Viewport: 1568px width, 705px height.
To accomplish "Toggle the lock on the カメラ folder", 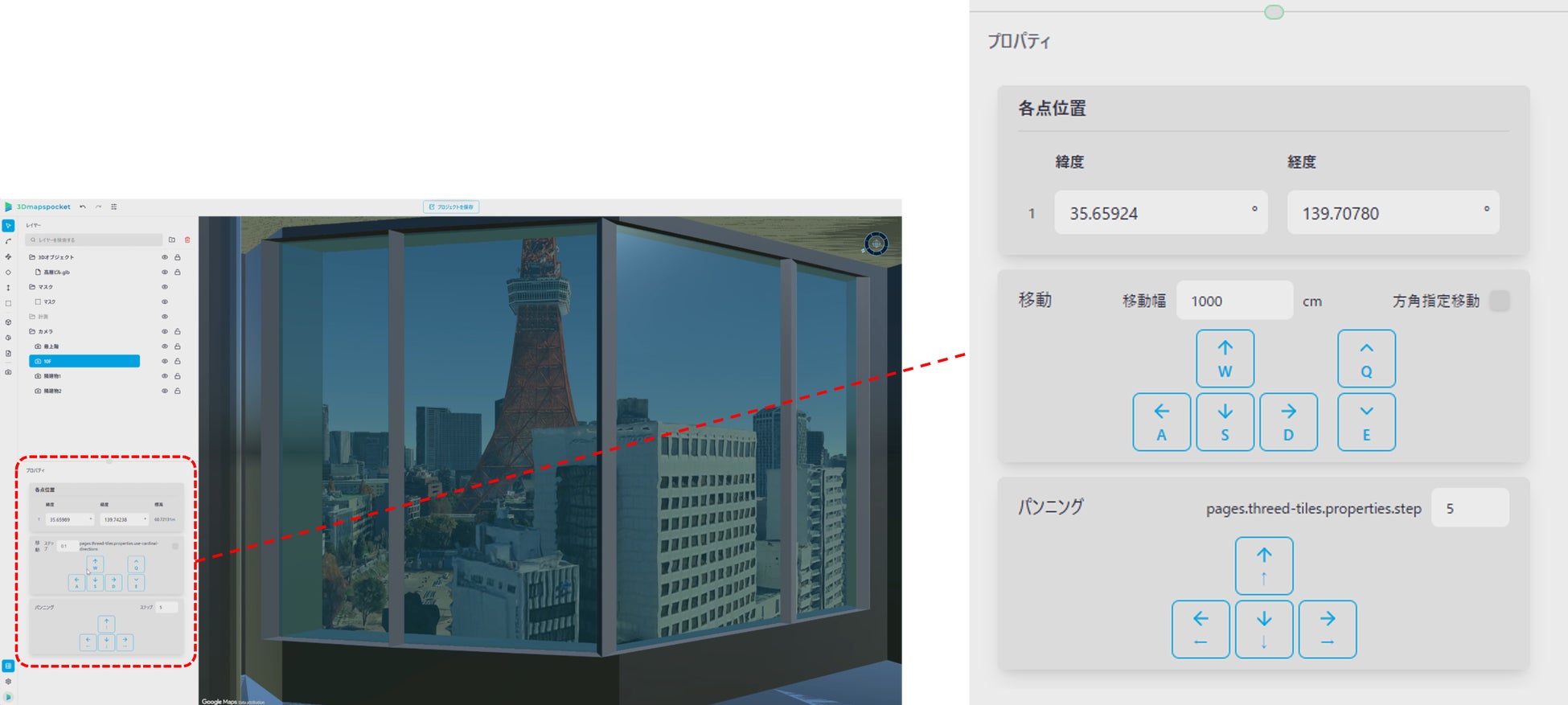I will 178,331.
